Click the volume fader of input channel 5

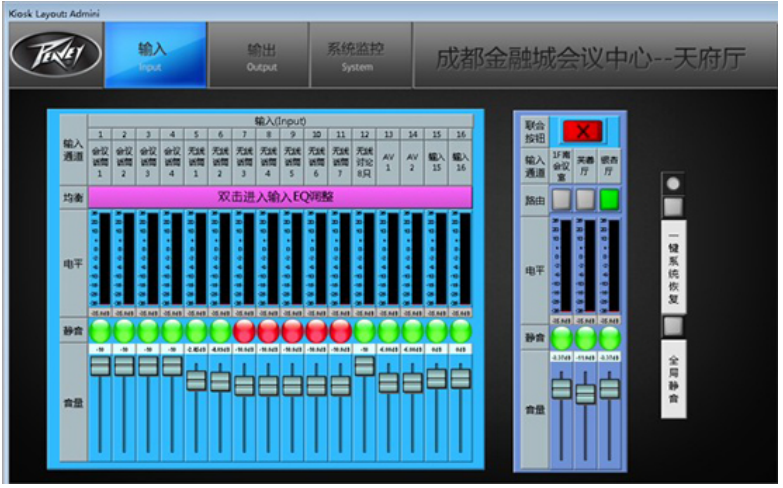(x=196, y=380)
